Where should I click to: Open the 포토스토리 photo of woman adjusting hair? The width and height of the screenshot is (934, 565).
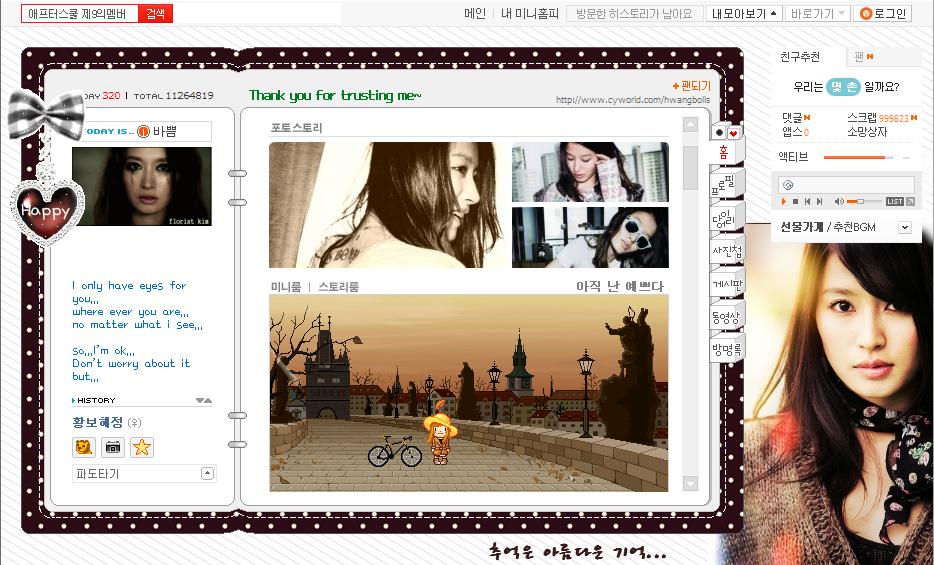(590, 172)
